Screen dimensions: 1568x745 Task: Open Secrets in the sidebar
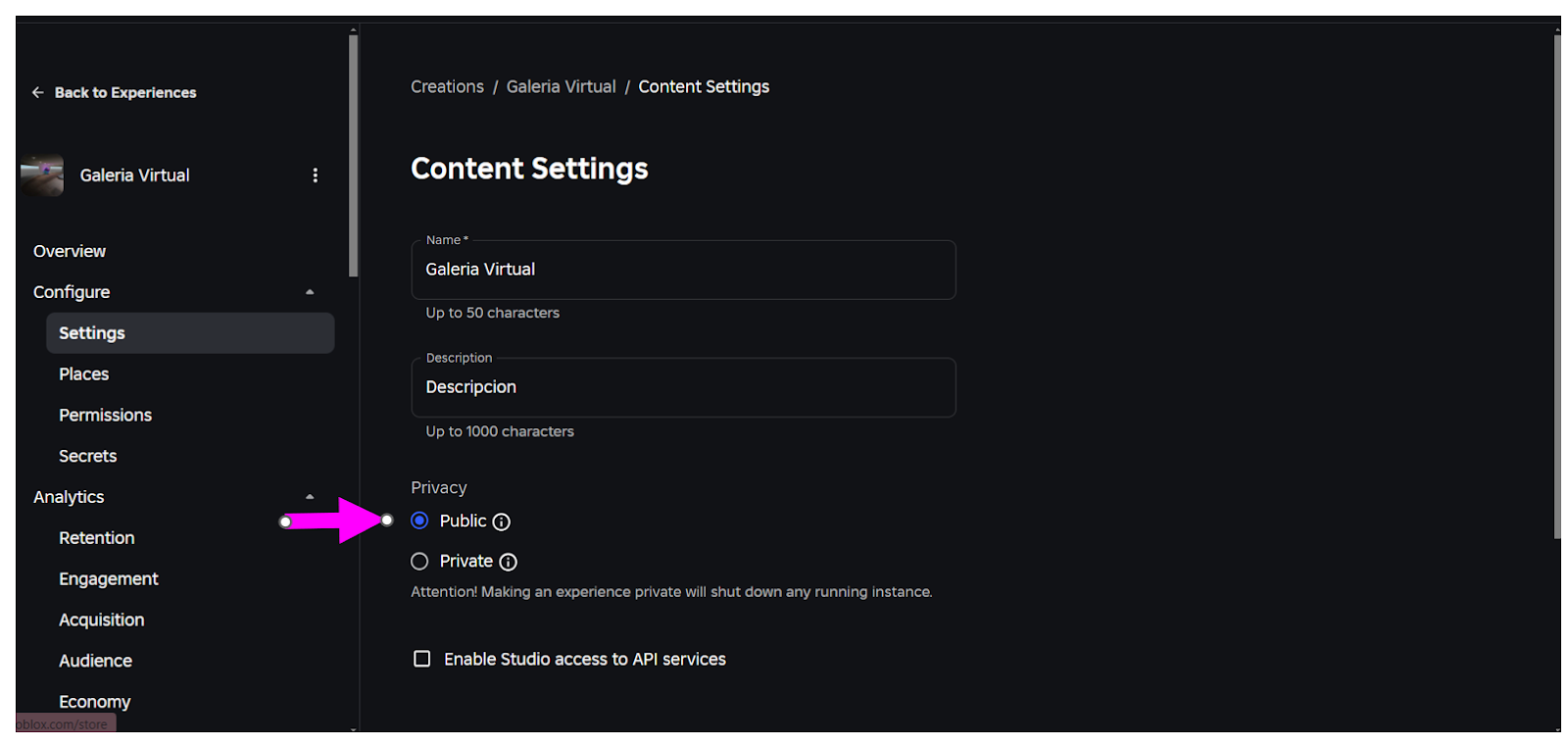[88, 456]
